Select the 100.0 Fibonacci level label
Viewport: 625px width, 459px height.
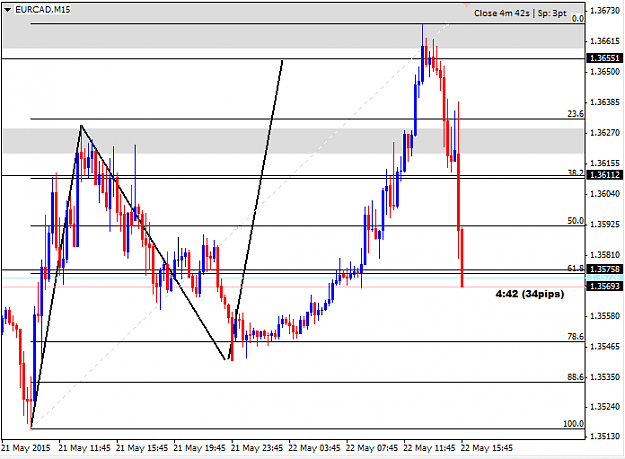click(x=574, y=424)
